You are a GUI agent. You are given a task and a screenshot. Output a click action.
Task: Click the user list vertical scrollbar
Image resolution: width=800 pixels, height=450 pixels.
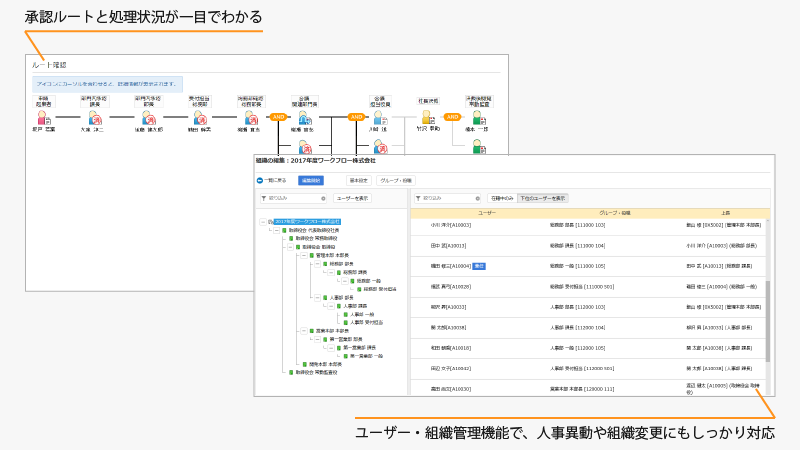click(768, 320)
